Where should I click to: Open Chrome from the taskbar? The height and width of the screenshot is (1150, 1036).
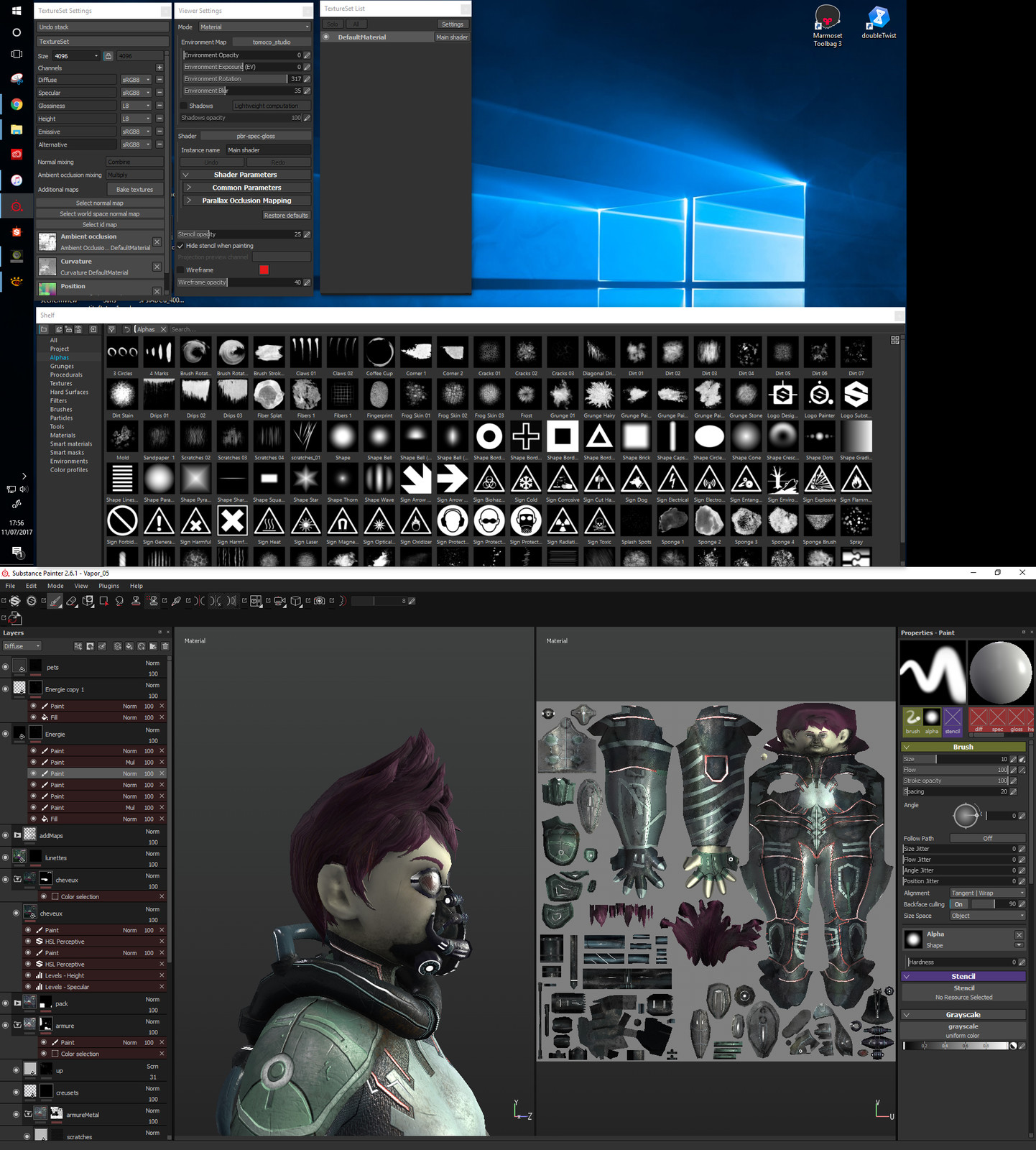[x=17, y=105]
